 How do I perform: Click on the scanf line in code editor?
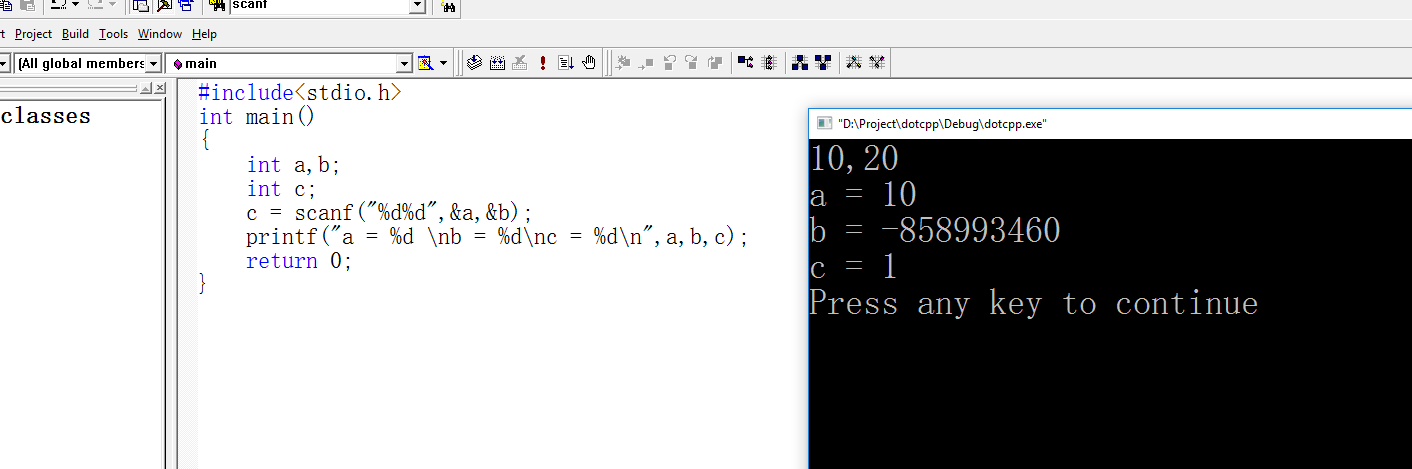(390, 213)
